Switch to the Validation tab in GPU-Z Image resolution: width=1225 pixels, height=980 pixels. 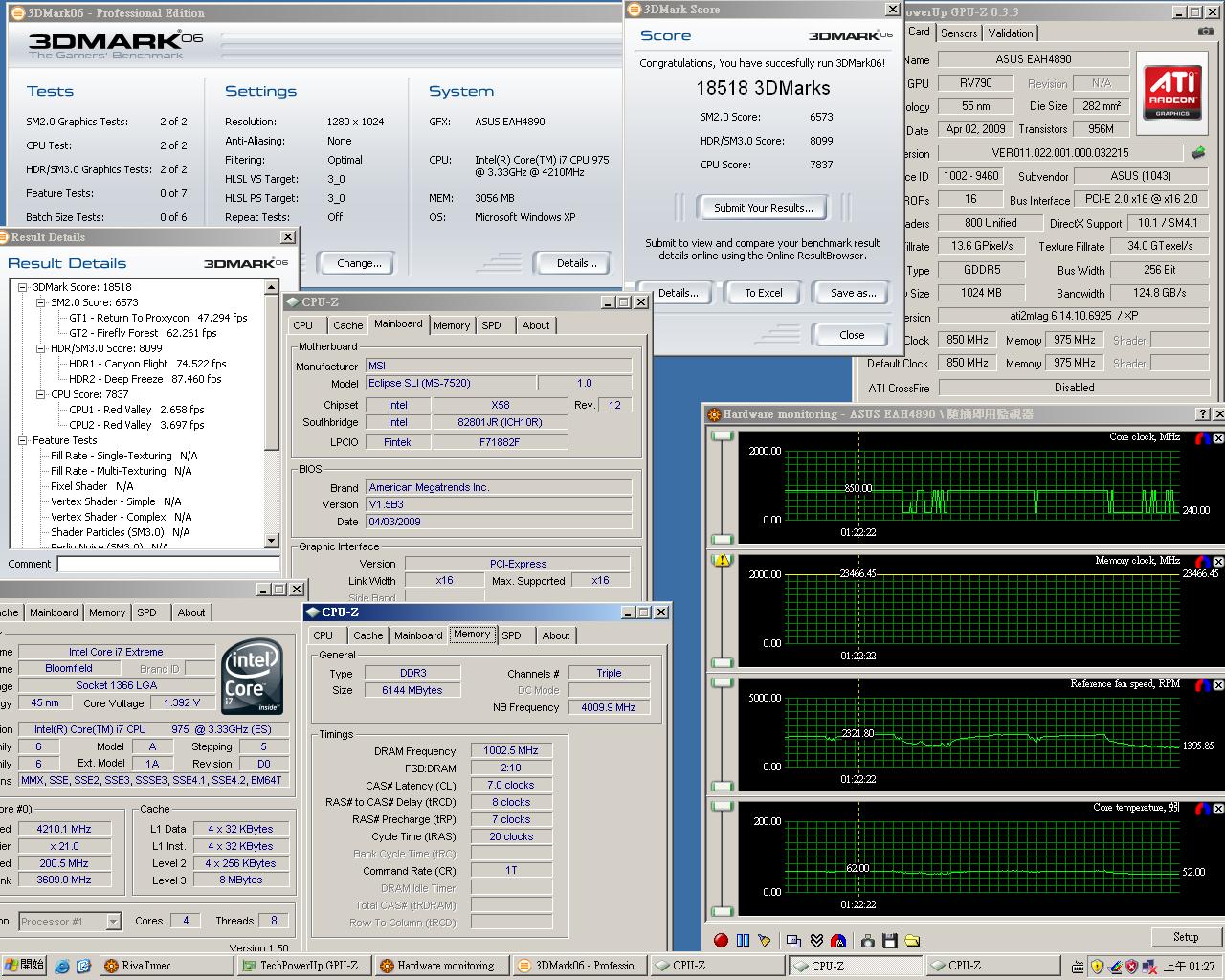(x=1011, y=33)
